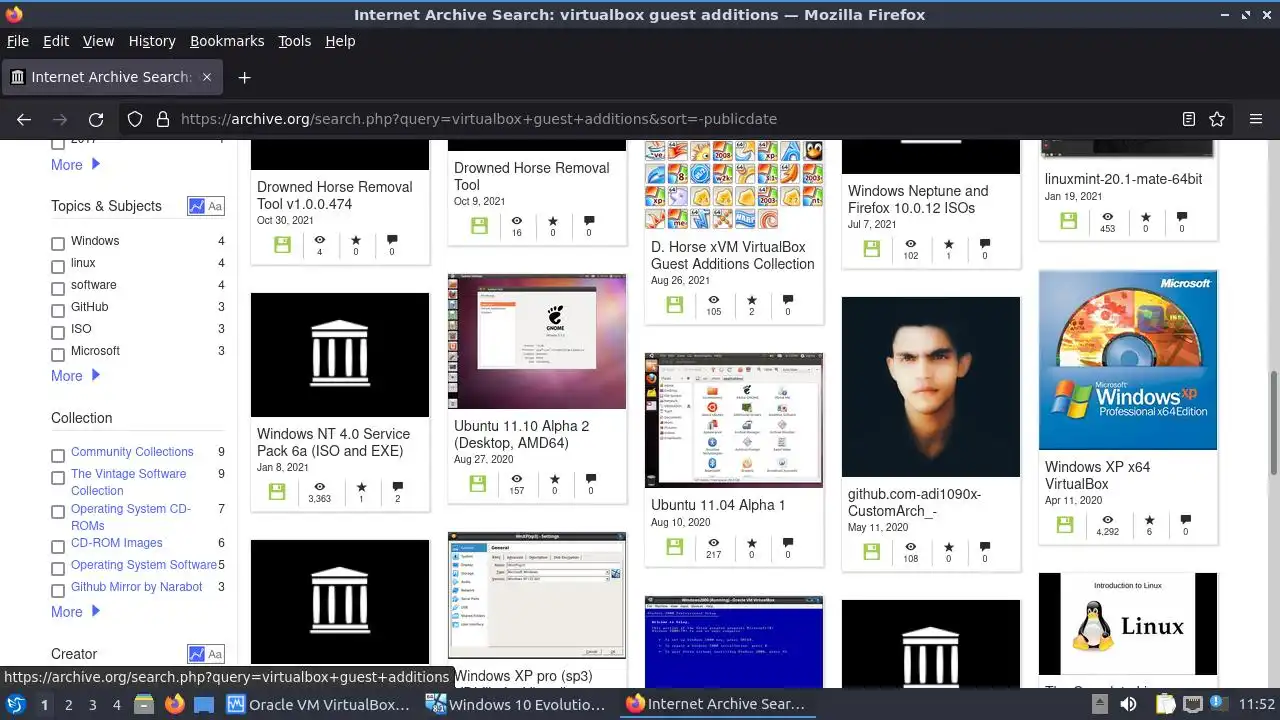Click favorites star under Windows Neptune and Firefox ISOs
The image size is (1280, 720).
[948, 244]
